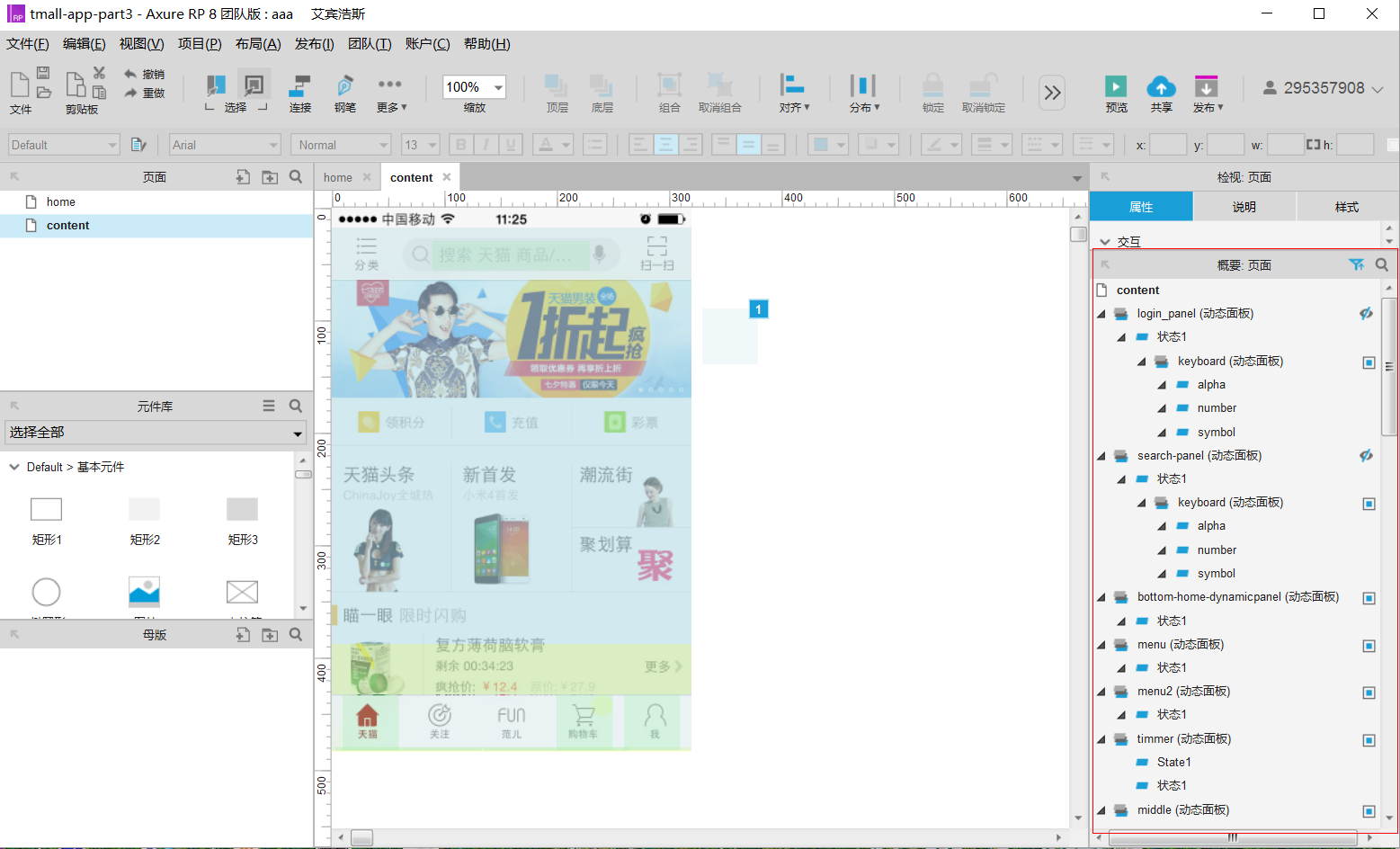
Task: Toggle visibility of login_panel
Action: pos(1366,314)
